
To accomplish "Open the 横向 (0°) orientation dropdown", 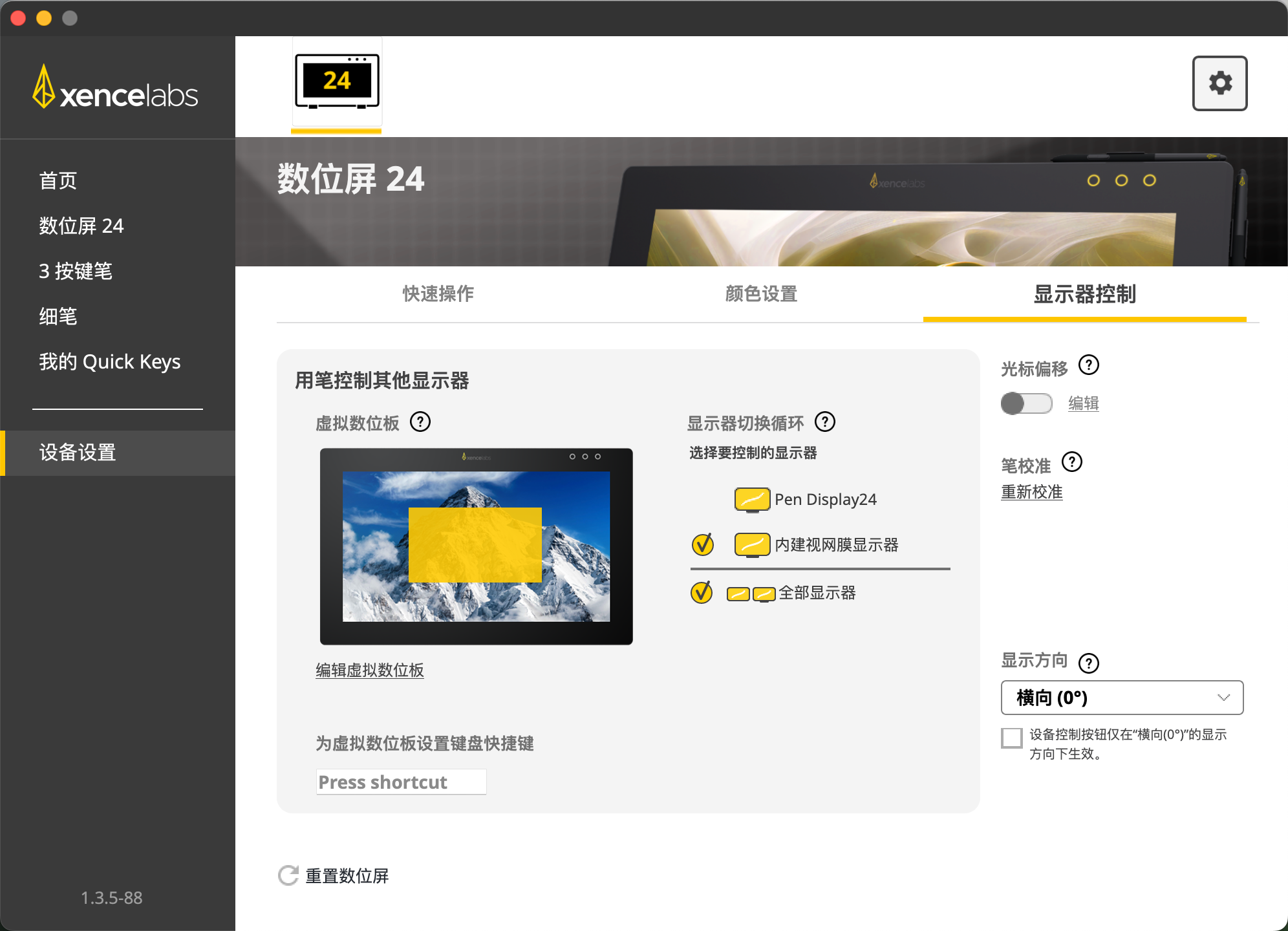I will [x=1122, y=698].
